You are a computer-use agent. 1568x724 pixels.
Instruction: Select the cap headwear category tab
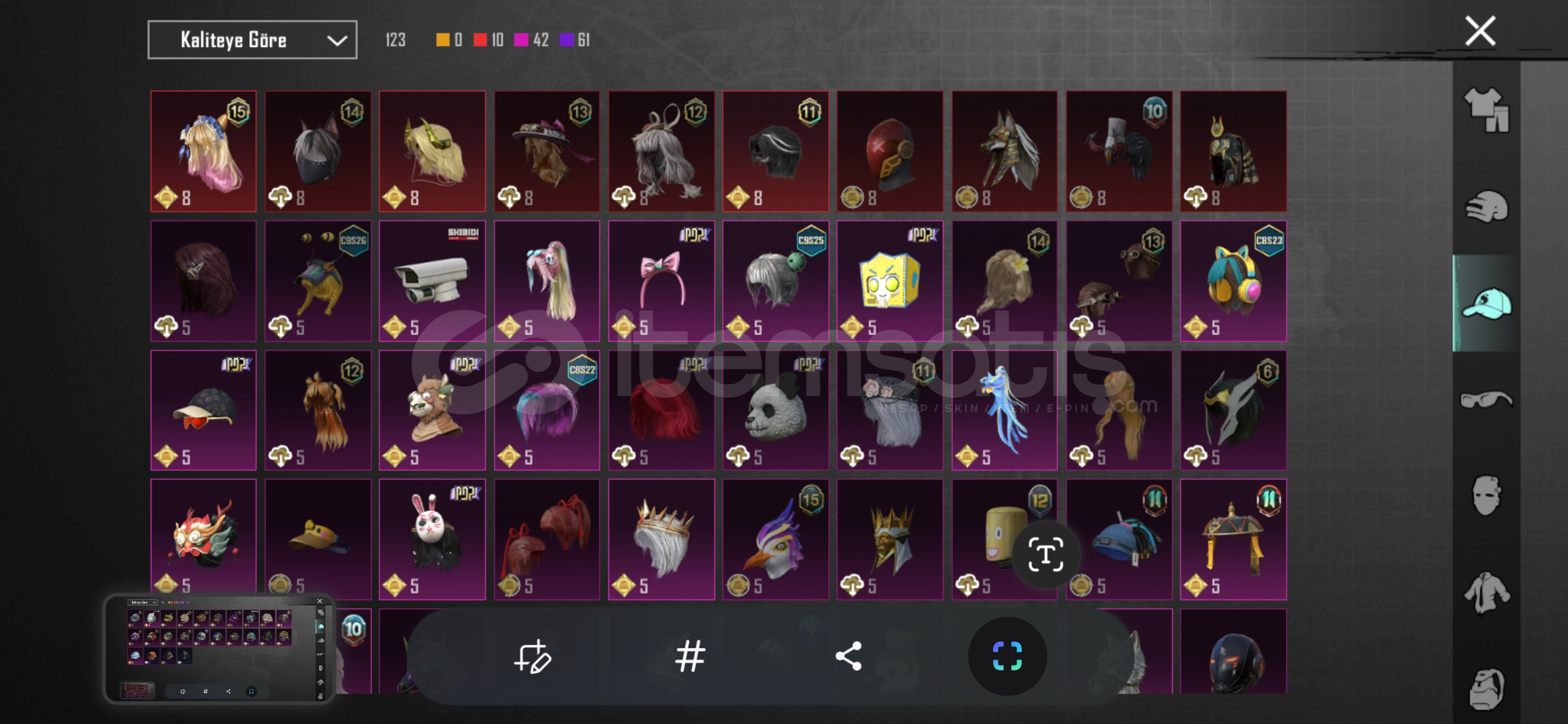pyautogui.click(x=1486, y=303)
